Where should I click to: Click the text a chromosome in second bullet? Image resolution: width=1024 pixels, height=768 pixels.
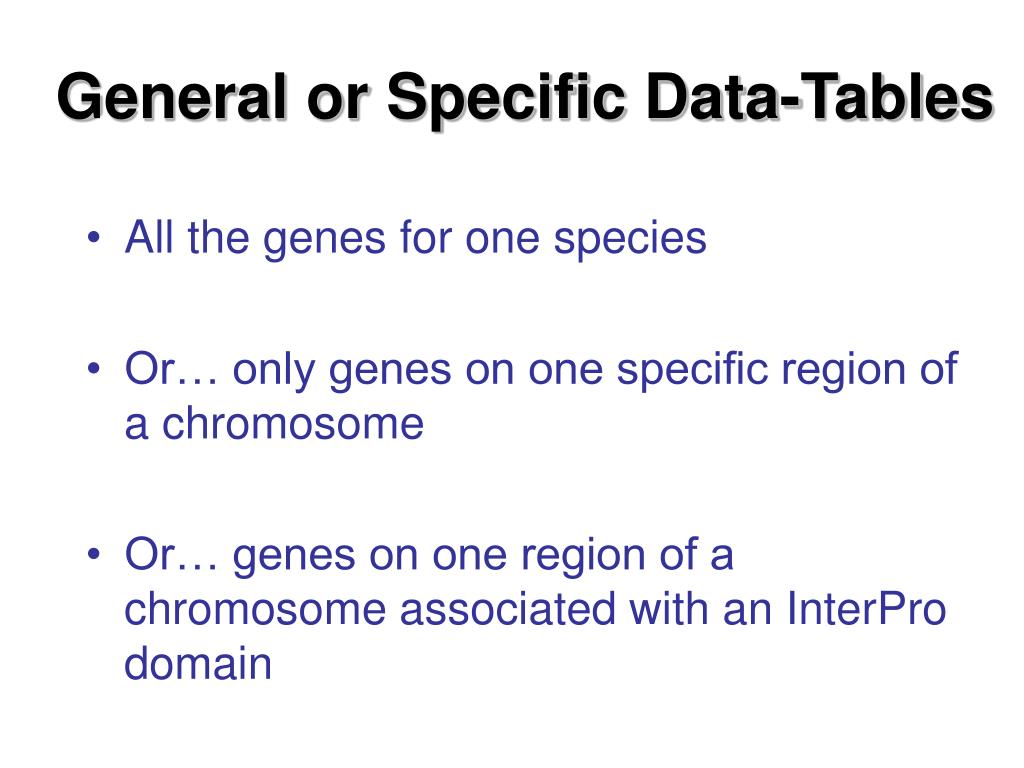(x=274, y=424)
